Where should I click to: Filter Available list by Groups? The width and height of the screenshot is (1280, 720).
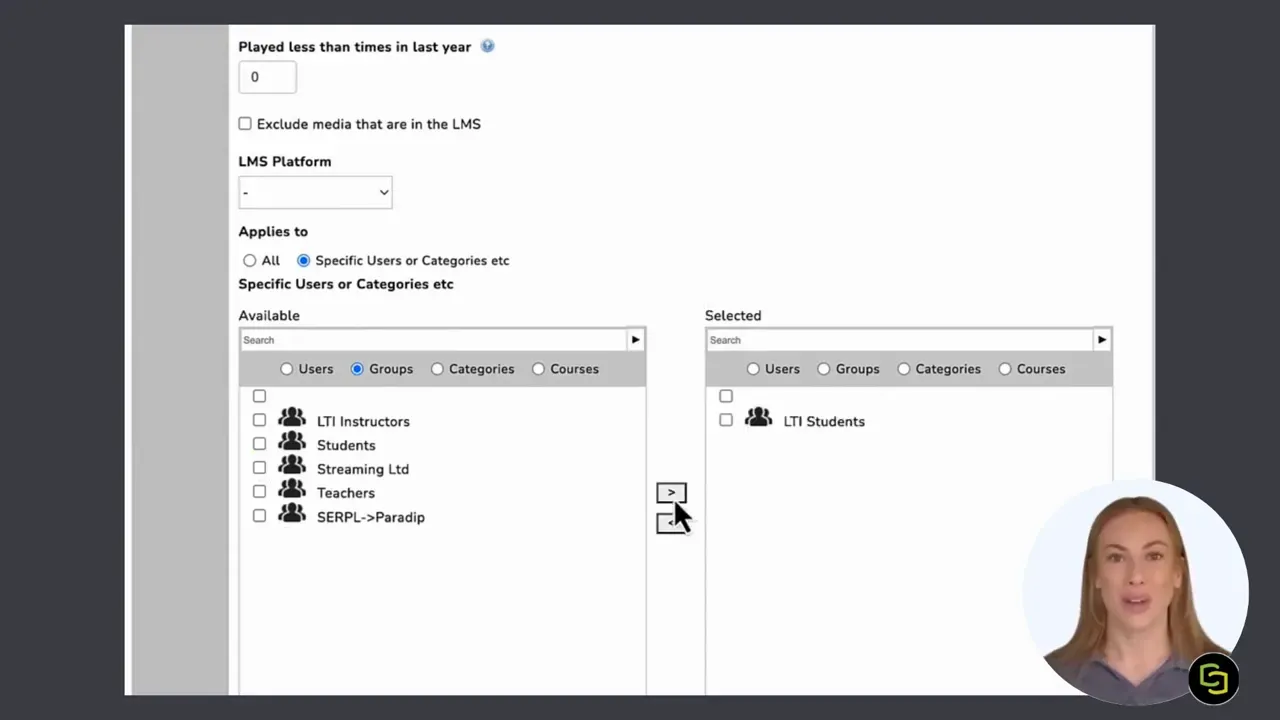[357, 369]
